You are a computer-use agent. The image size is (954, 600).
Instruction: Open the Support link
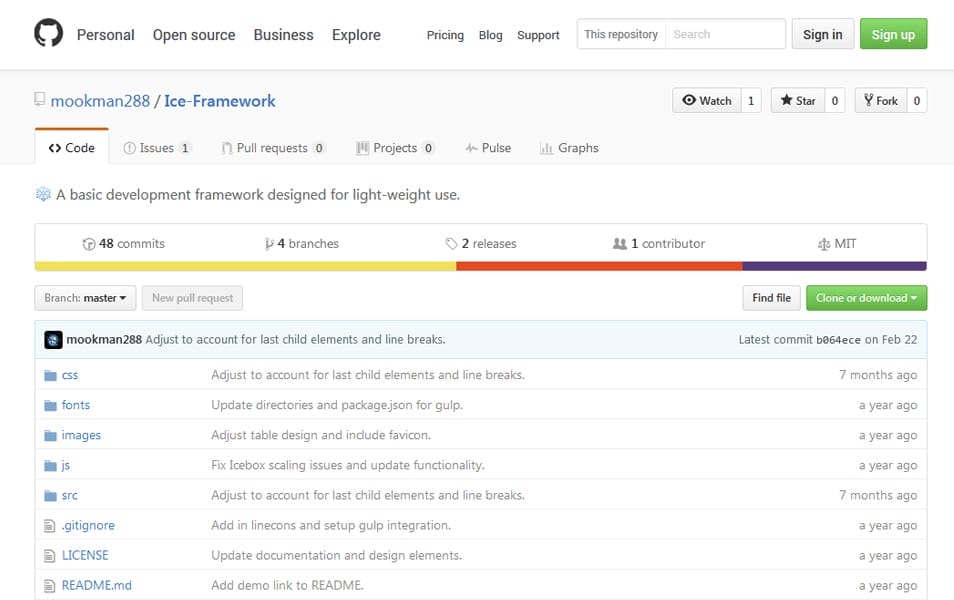[x=538, y=35]
